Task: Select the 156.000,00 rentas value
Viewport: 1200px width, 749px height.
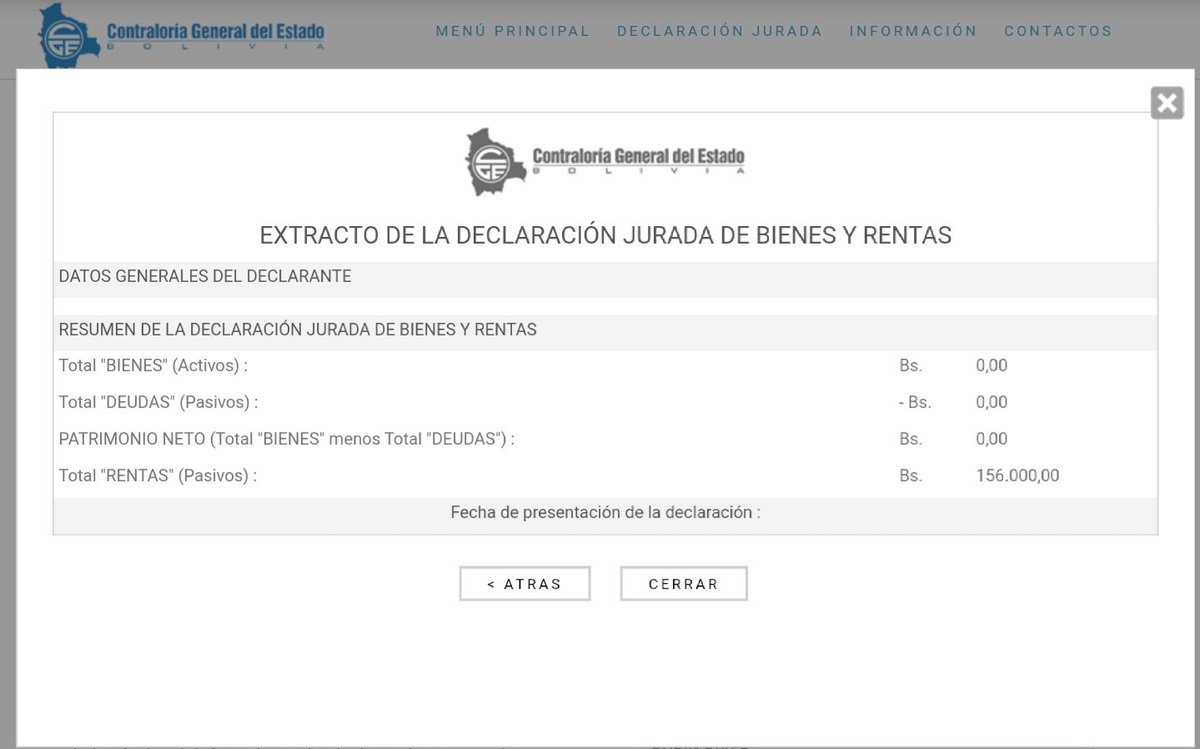Action: click(1017, 475)
